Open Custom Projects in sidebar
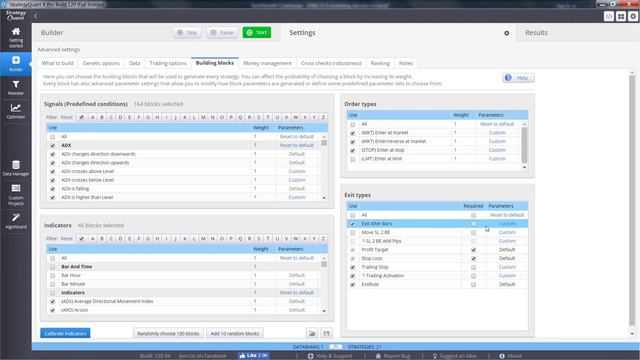This screenshot has width=640, height=360. click(x=16, y=194)
